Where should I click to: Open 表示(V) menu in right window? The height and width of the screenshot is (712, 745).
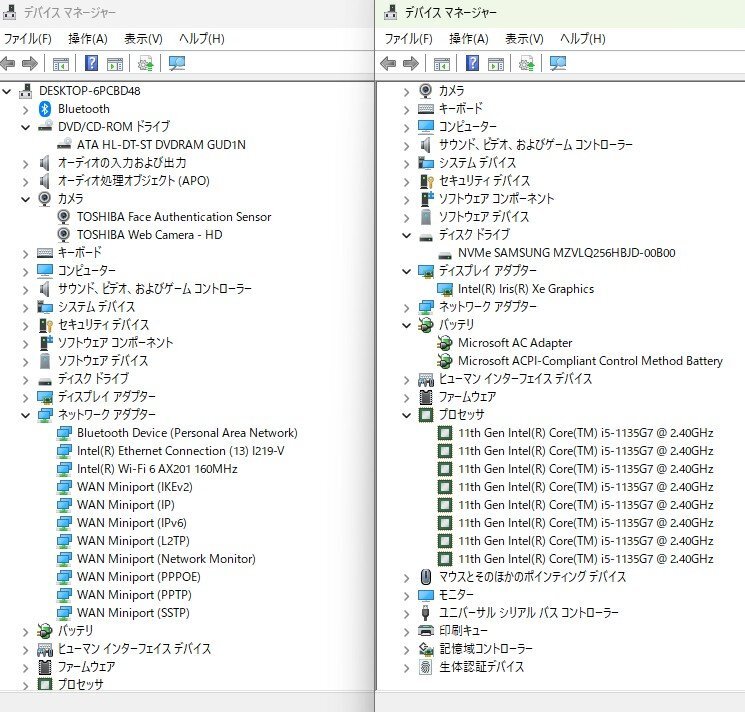coord(524,38)
